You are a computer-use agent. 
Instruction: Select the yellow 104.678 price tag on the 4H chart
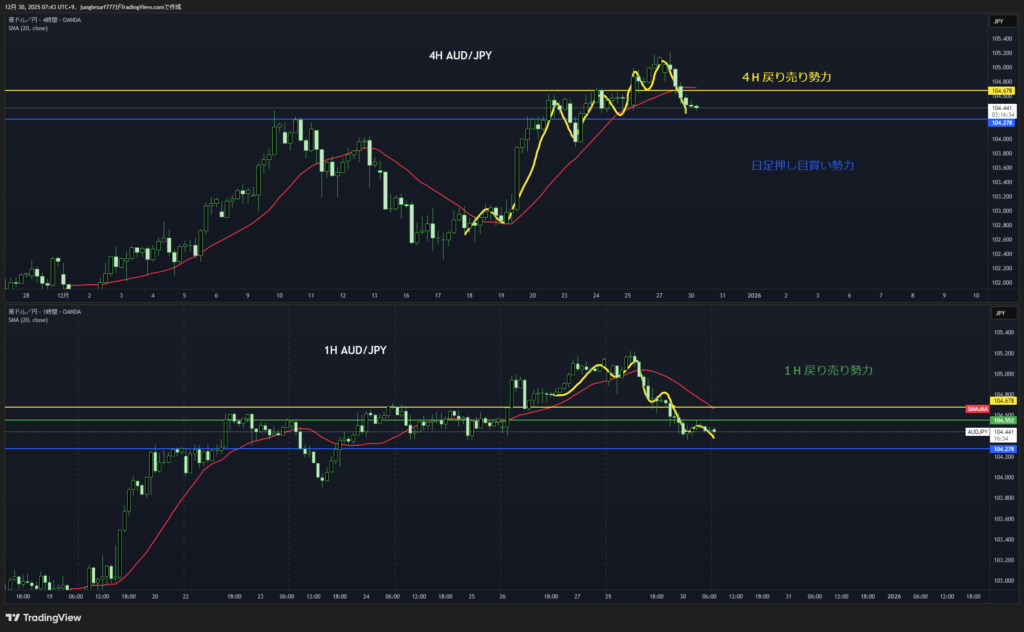[1001, 90]
